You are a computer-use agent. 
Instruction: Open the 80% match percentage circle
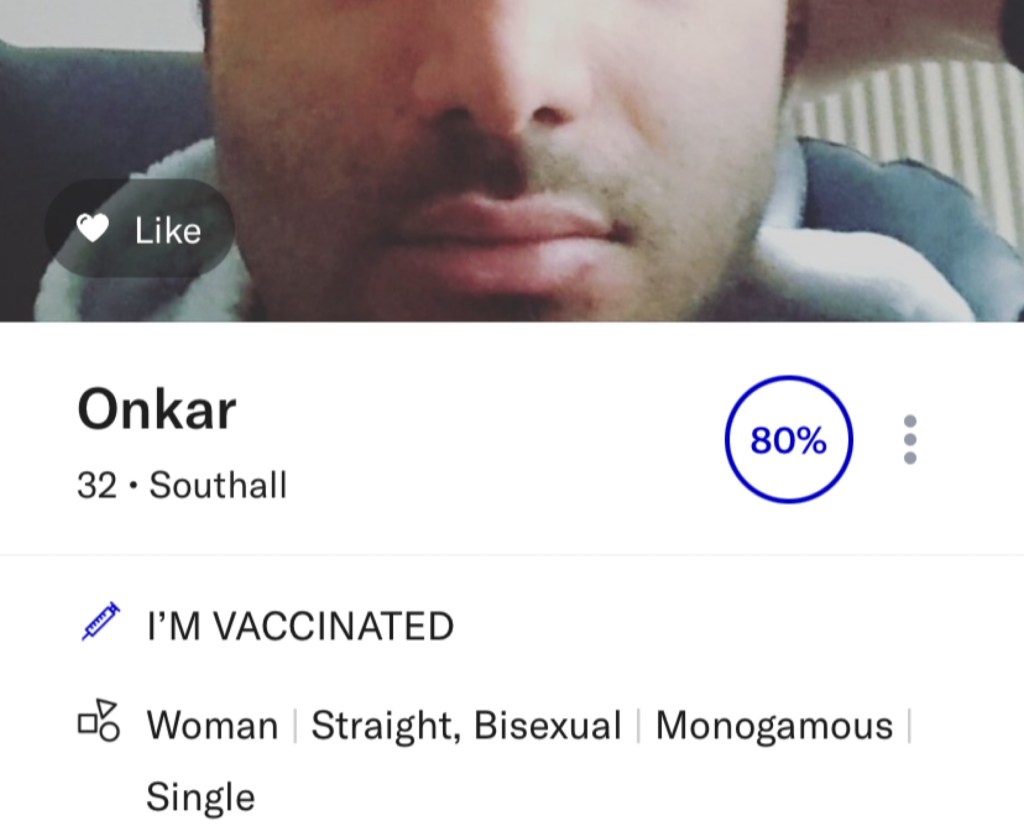pos(789,439)
